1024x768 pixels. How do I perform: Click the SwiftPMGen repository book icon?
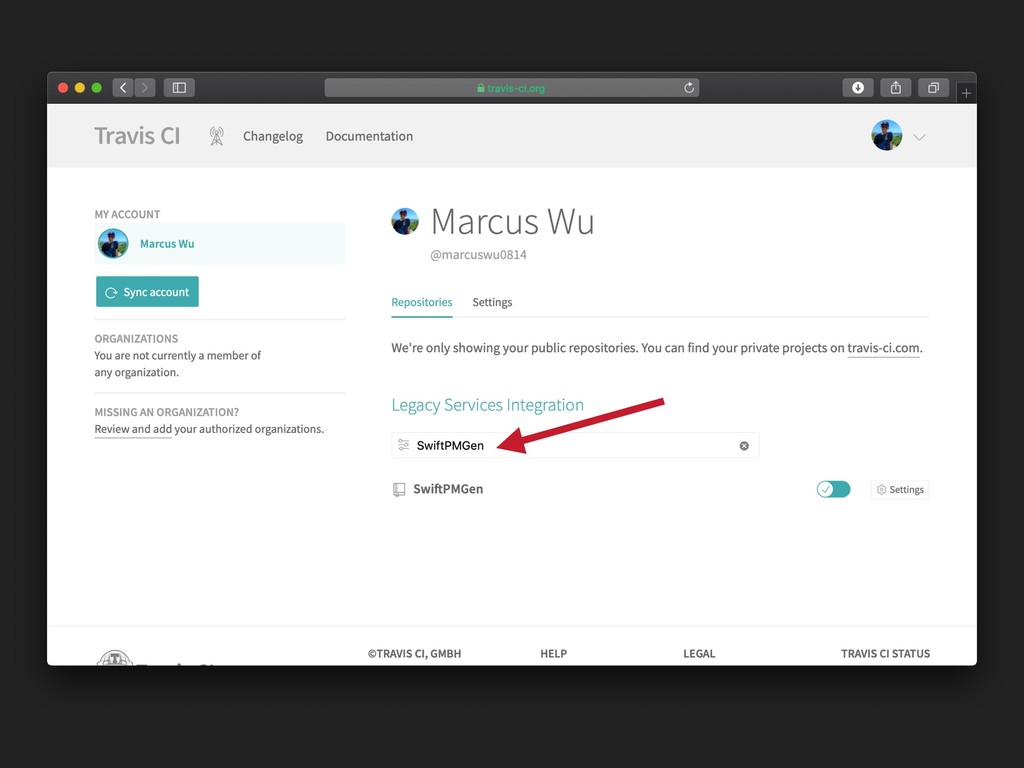[398, 490]
